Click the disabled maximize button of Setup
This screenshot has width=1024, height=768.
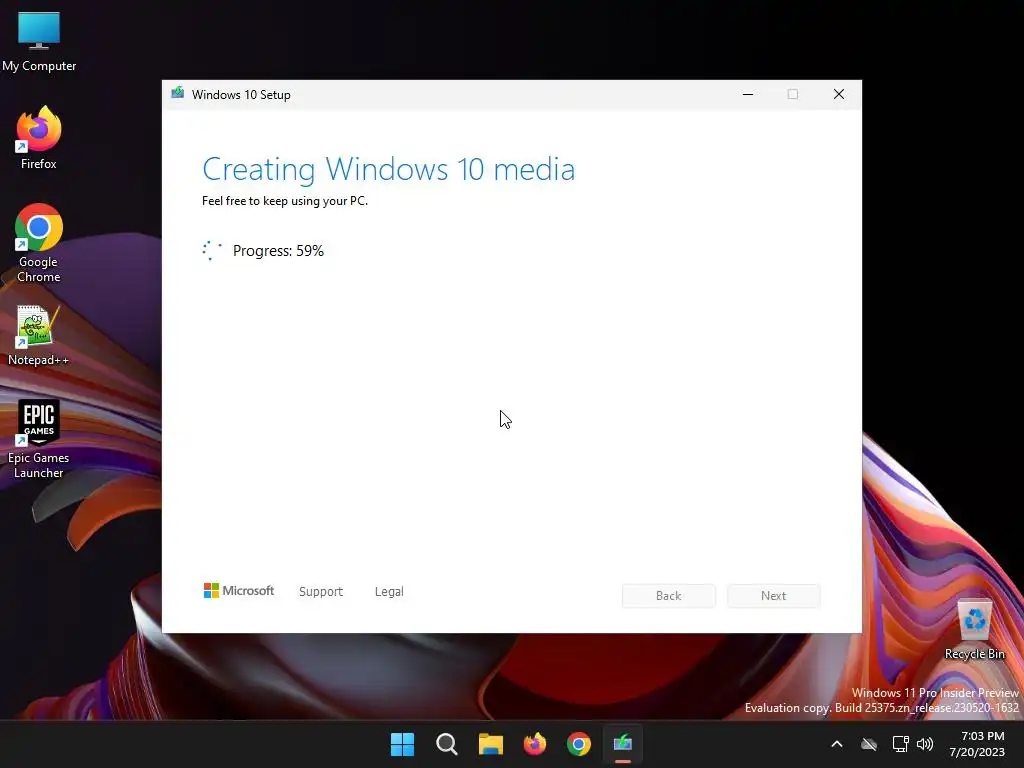[x=793, y=95]
